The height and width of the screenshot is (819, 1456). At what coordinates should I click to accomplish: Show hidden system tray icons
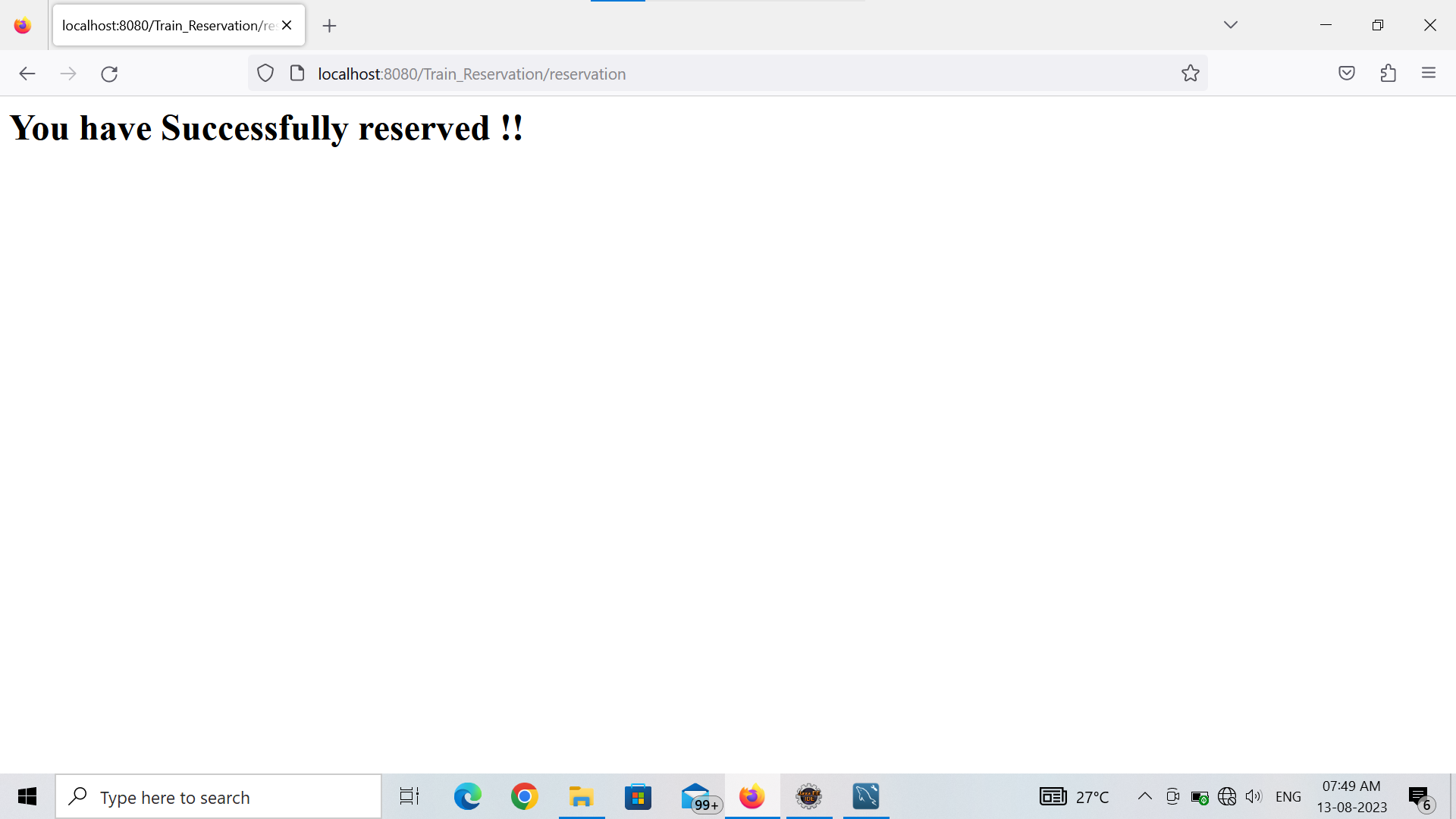(x=1146, y=796)
